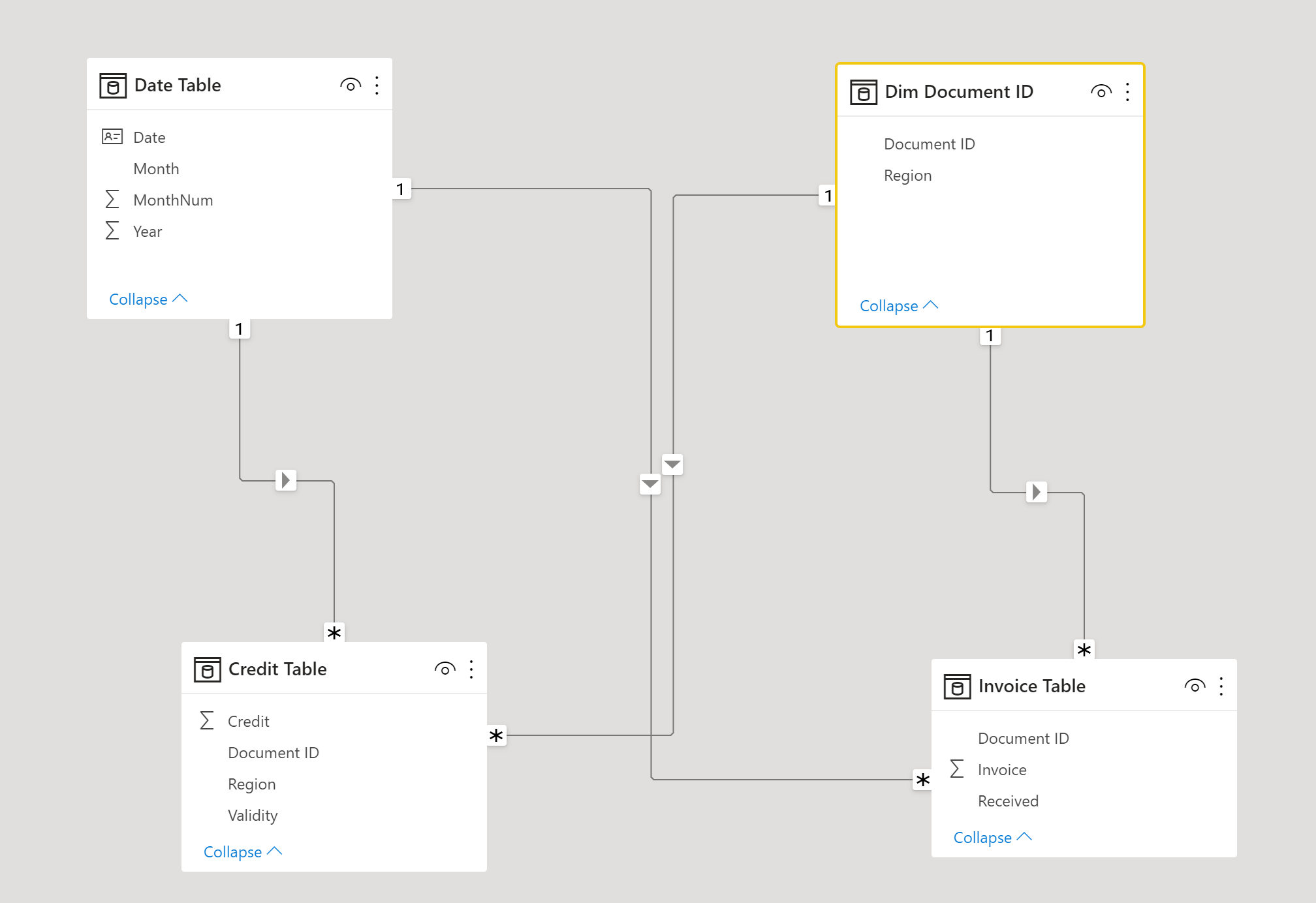Click the cardinality 1 marker below Dim Document ID

tap(990, 336)
